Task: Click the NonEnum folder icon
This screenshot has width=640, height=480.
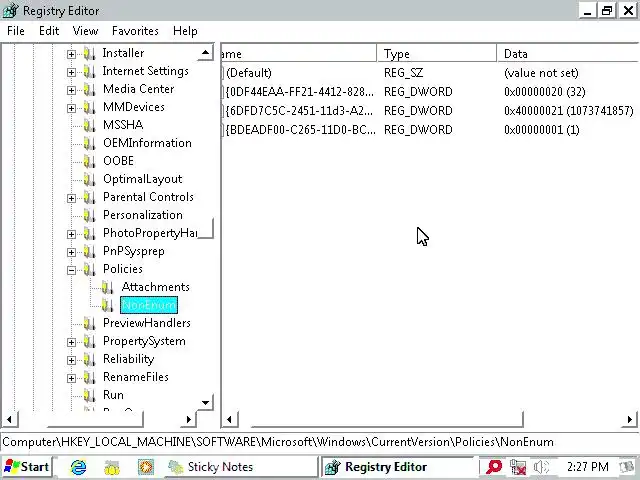Action: 107,305
